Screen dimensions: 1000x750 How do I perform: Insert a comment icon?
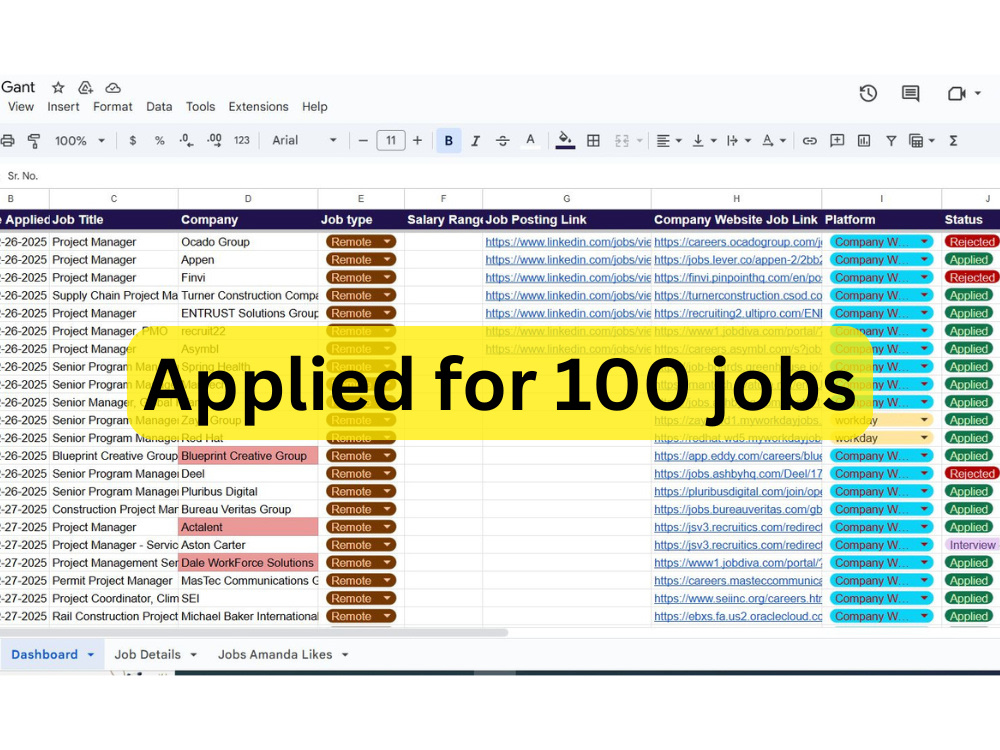pyautogui.click(x=837, y=141)
